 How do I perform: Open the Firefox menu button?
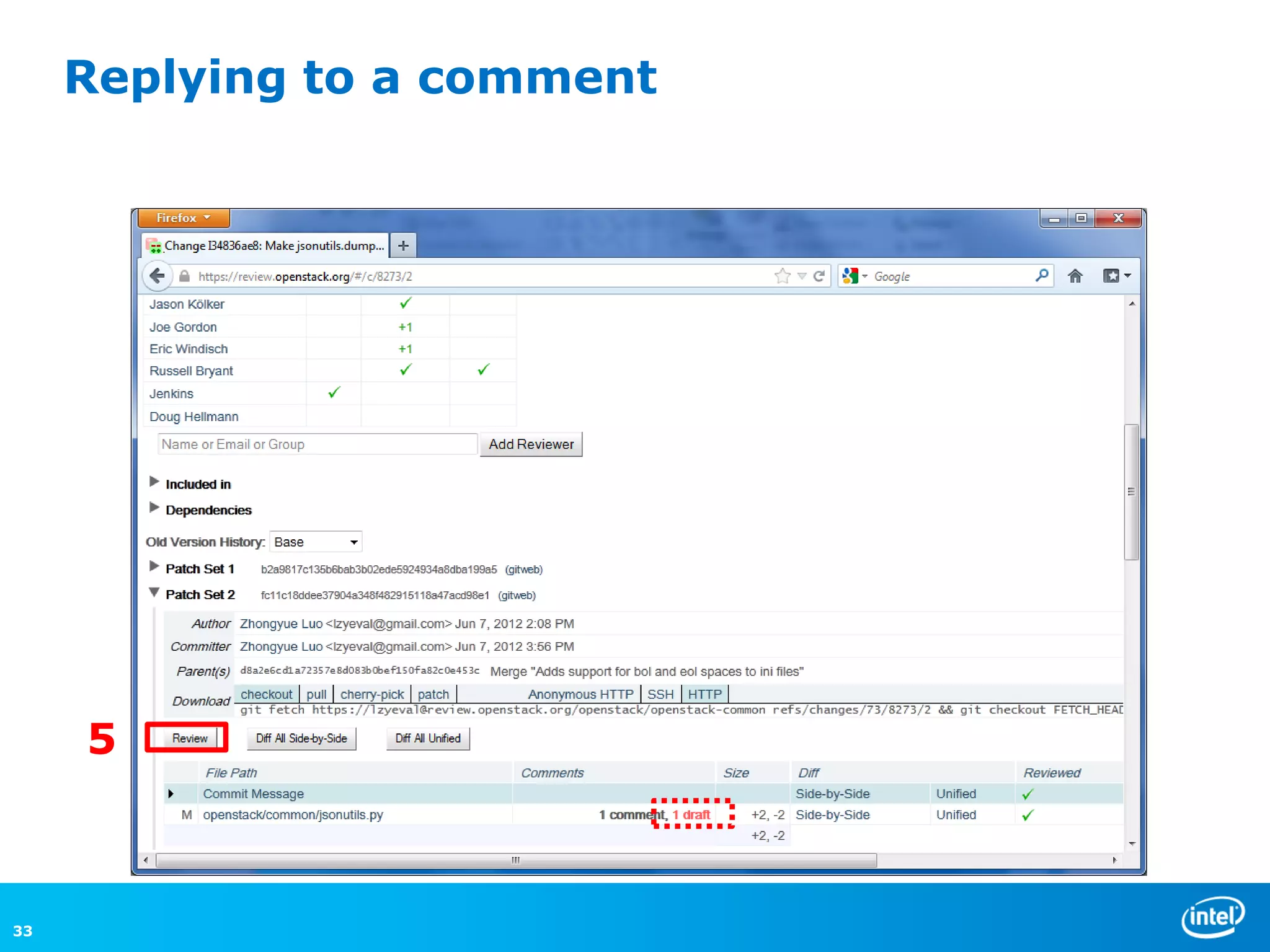(x=183, y=218)
